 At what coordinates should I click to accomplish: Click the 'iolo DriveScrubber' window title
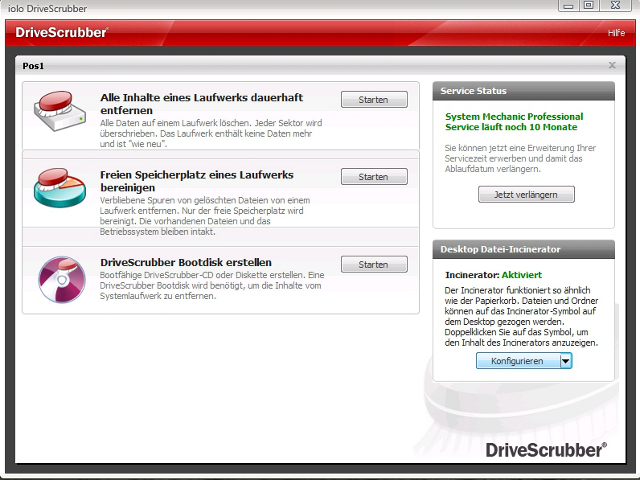pyautogui.click(x=47, y=9)
